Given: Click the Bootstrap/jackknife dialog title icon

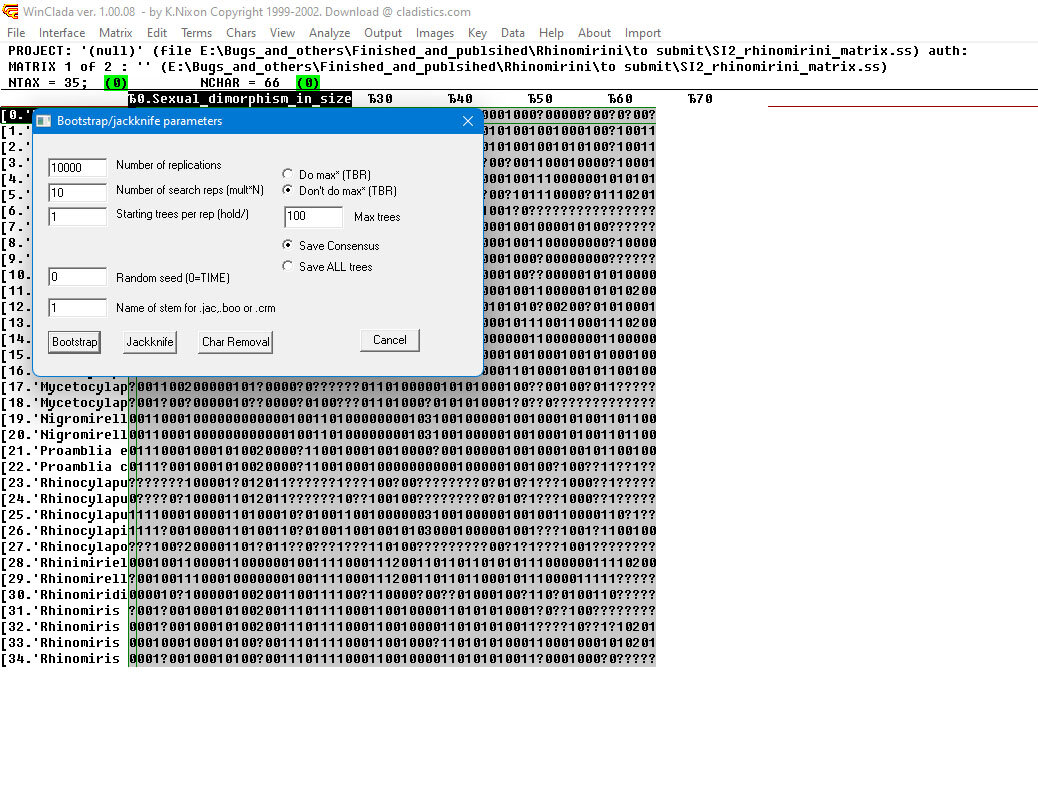Looking at the screenshot, I should (44, 121).
